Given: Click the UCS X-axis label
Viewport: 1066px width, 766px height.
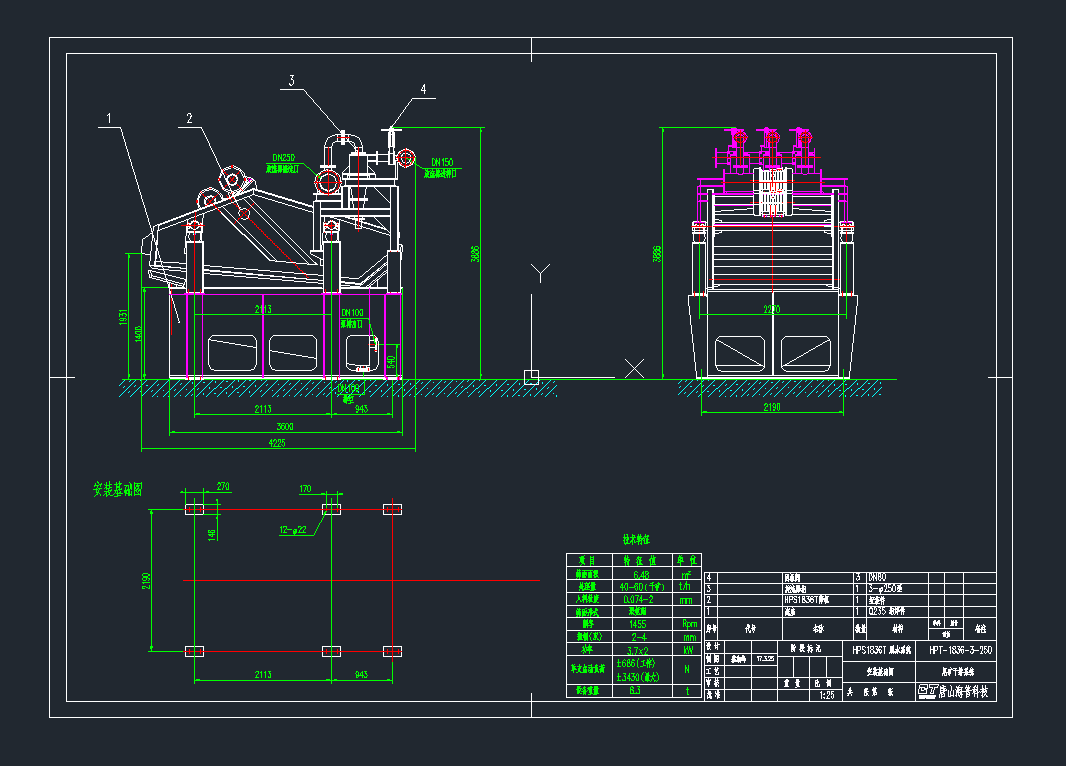Looking at the screenshot, I should coord(634,368).
